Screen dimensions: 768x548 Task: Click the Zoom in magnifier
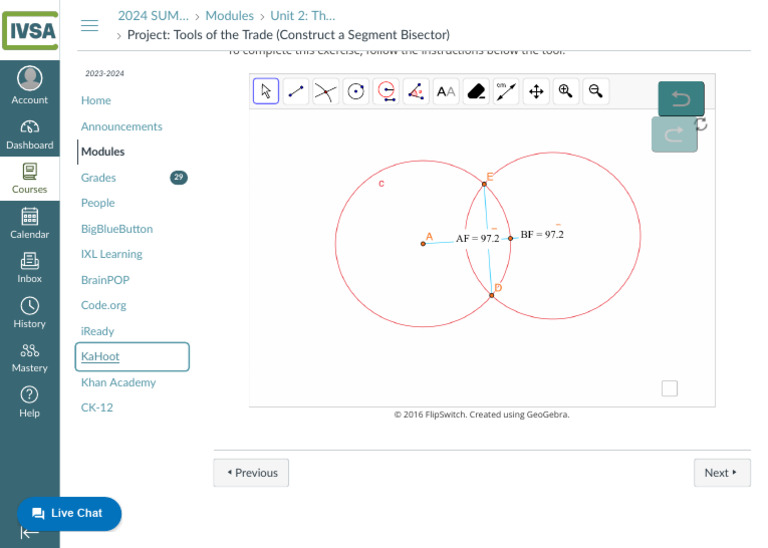click(566, 91)
